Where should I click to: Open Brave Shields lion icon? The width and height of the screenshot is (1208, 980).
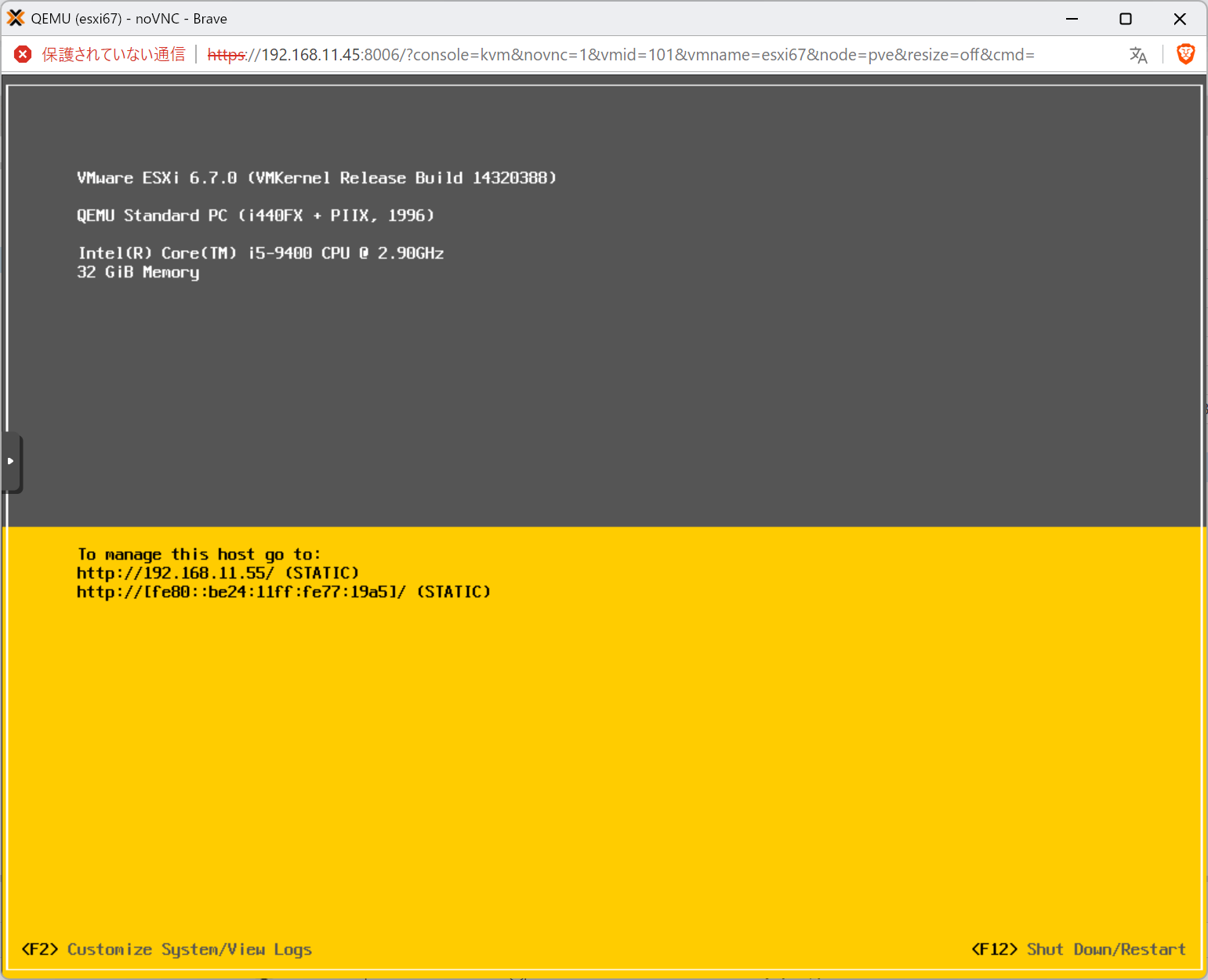[x=1185, y=54]
